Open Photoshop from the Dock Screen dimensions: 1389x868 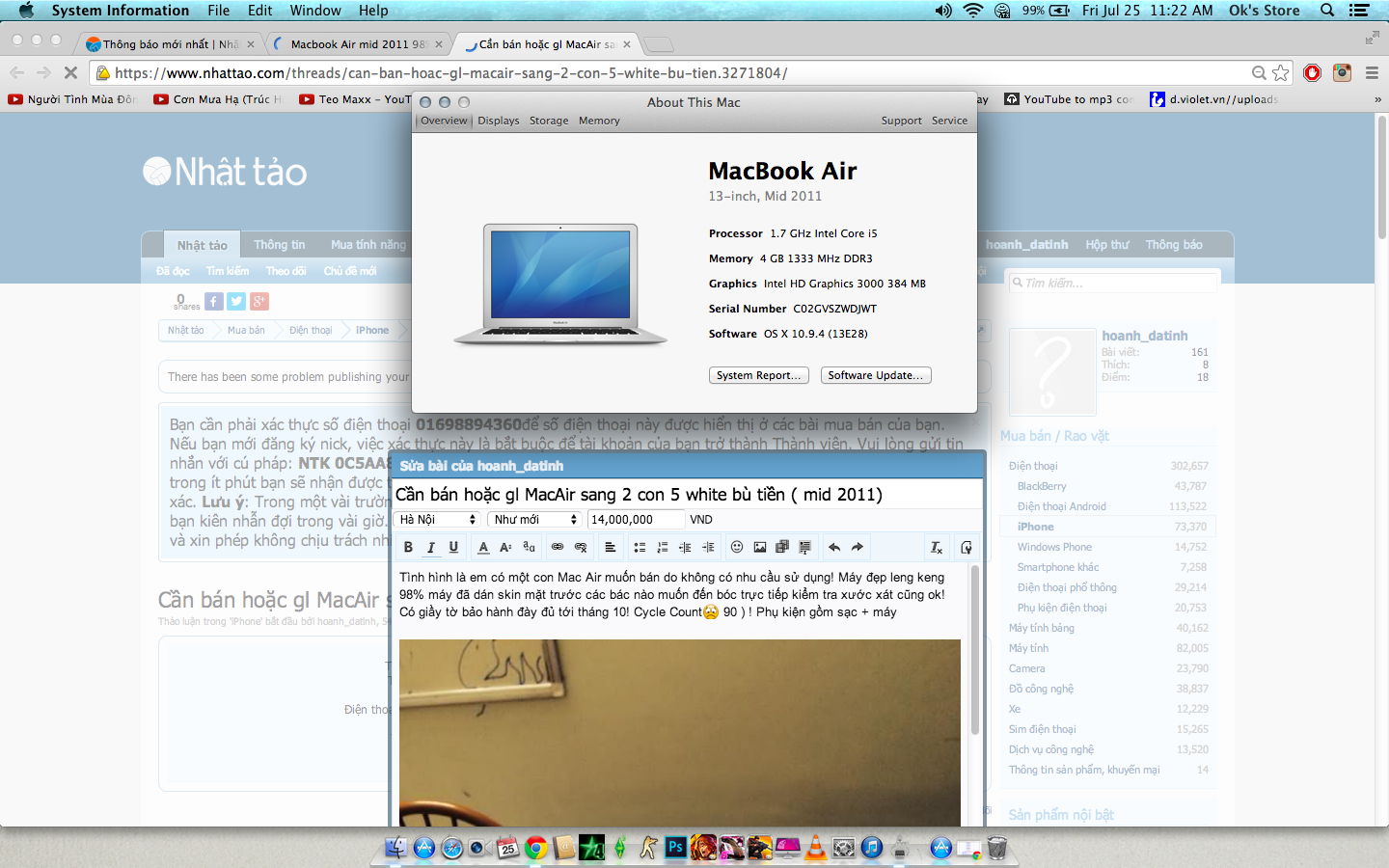(676, 848)
